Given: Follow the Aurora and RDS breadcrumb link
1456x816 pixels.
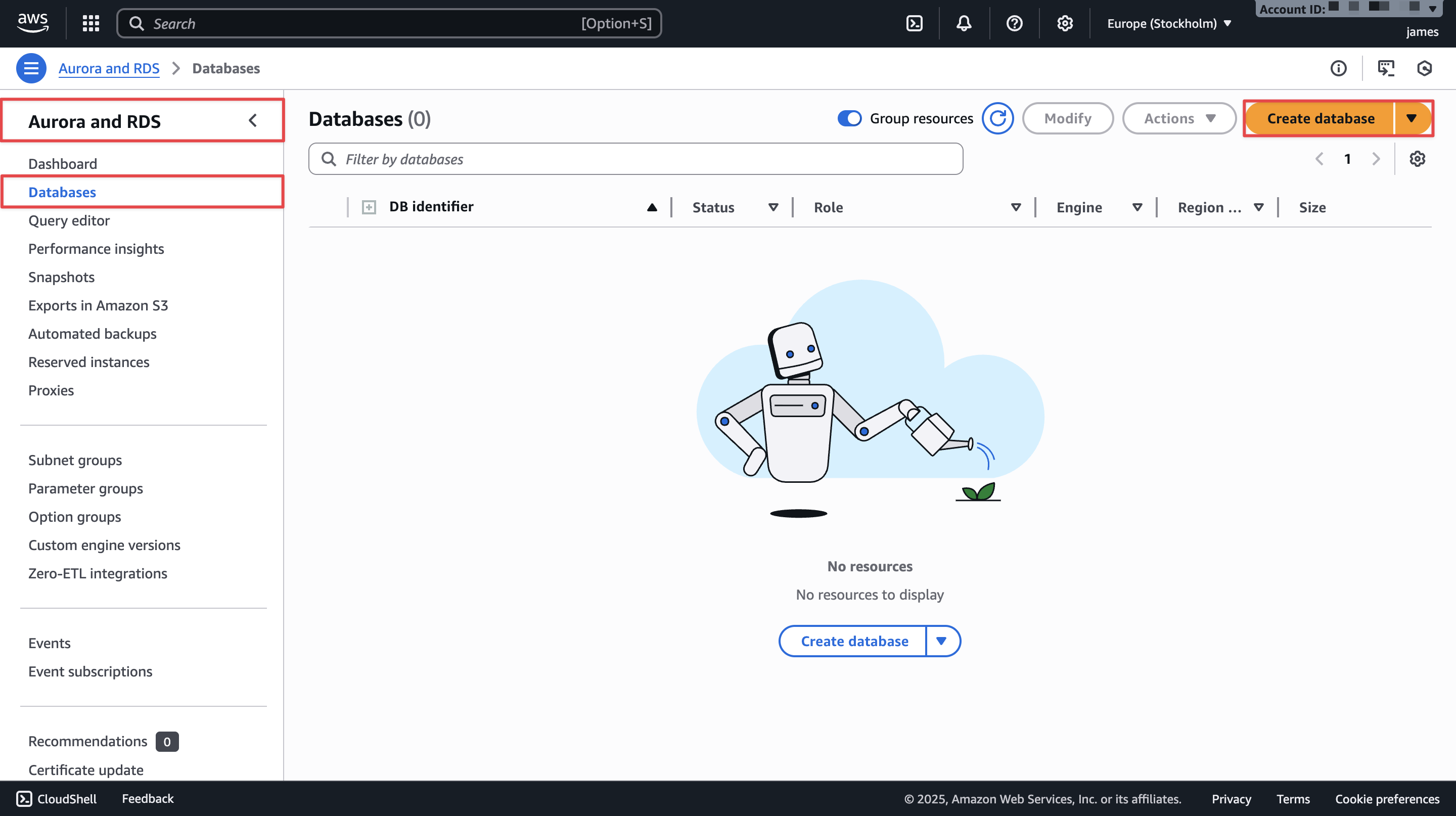Looking at the screenshot, I should (109, 68).
